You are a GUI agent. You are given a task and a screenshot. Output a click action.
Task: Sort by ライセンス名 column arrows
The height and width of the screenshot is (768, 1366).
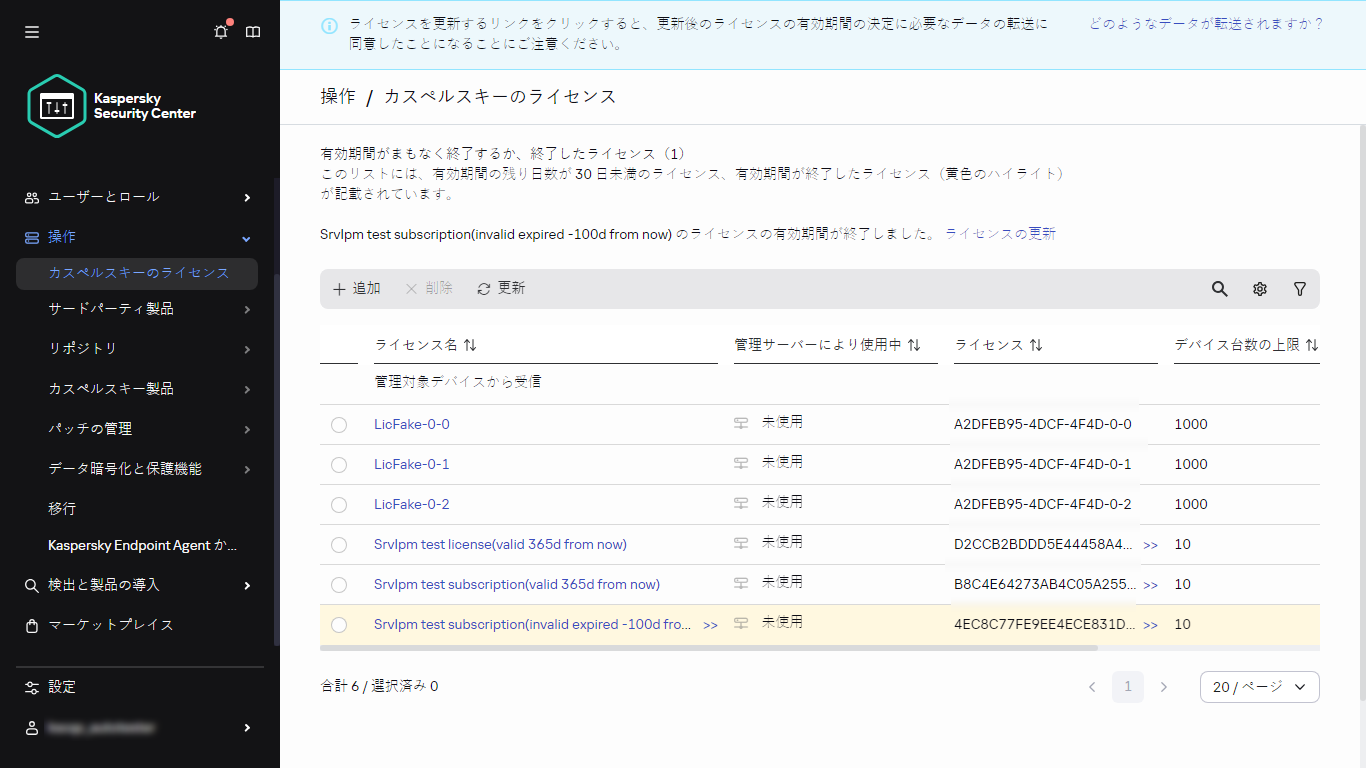point(470,345)
